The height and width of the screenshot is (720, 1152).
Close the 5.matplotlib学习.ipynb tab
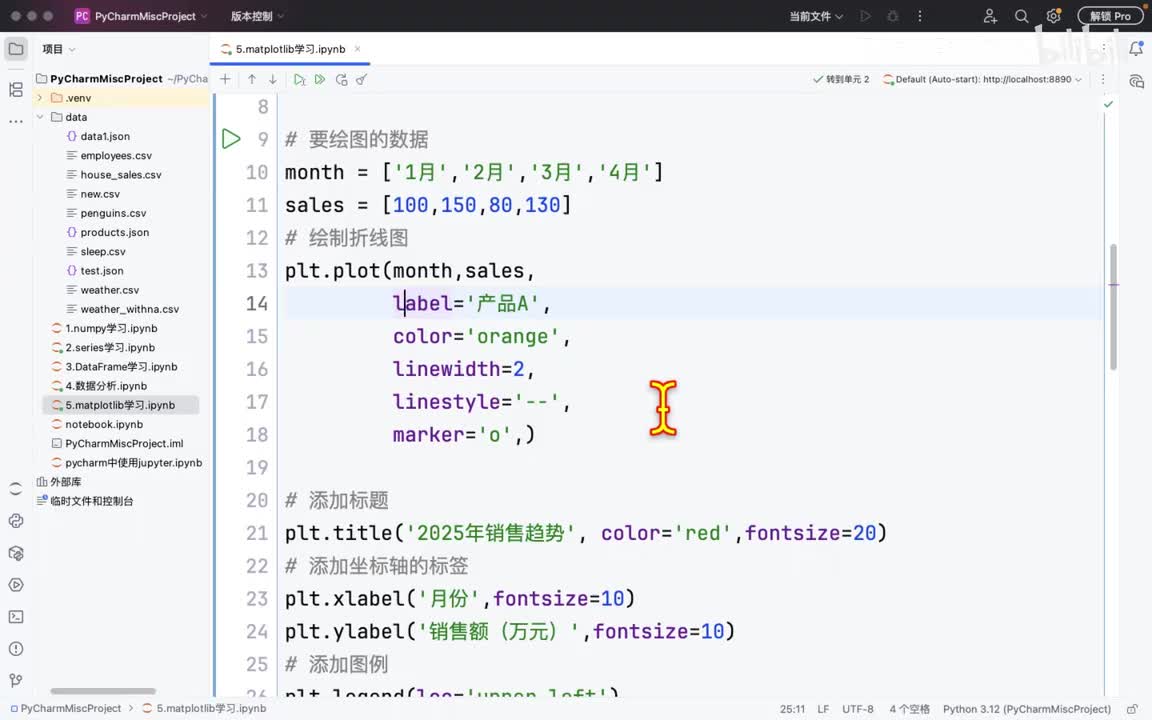point(358,49)
